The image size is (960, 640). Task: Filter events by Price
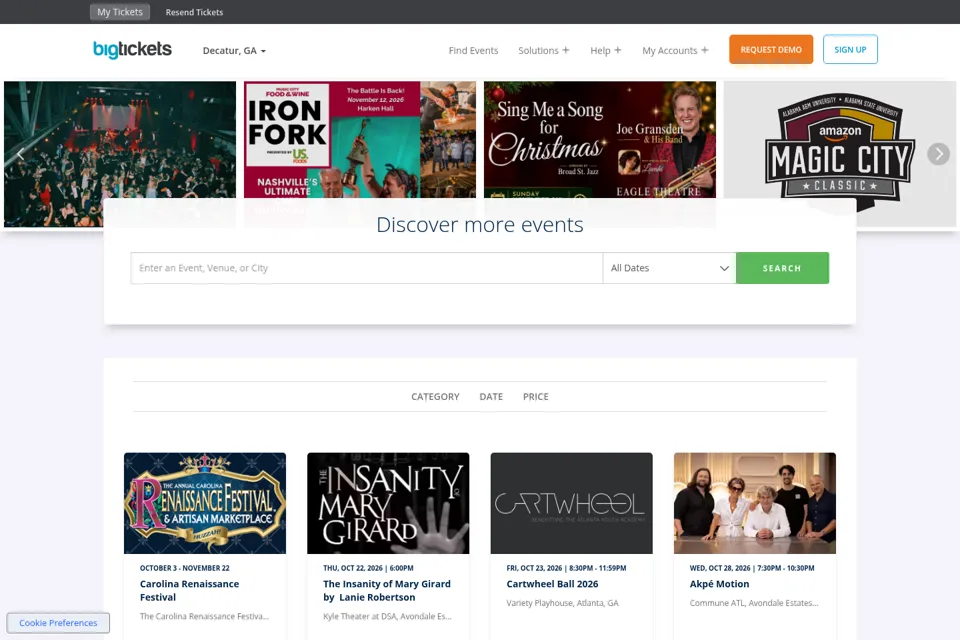click(x=536, y=396)
